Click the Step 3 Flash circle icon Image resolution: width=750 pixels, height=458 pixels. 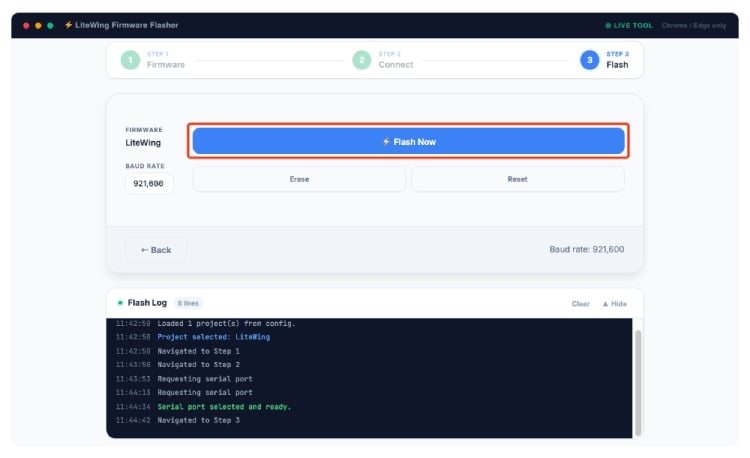point(590,60)
